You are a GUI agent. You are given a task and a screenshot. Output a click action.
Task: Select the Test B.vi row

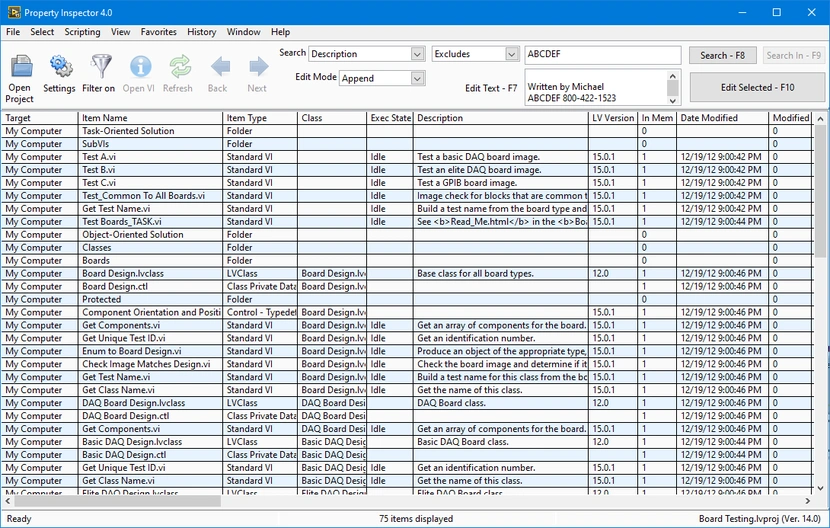click(x=407, y=169)
